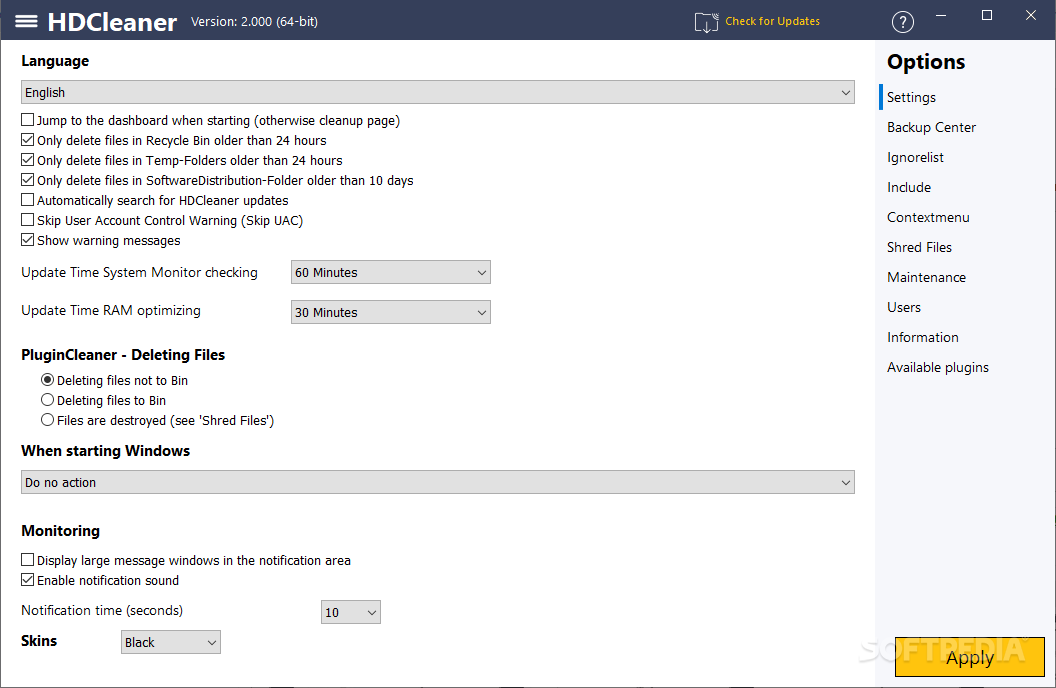The height and width of the screenshot is (688, 1056).
Task: Open Available plugins page
Action: [x=937, y=368]
